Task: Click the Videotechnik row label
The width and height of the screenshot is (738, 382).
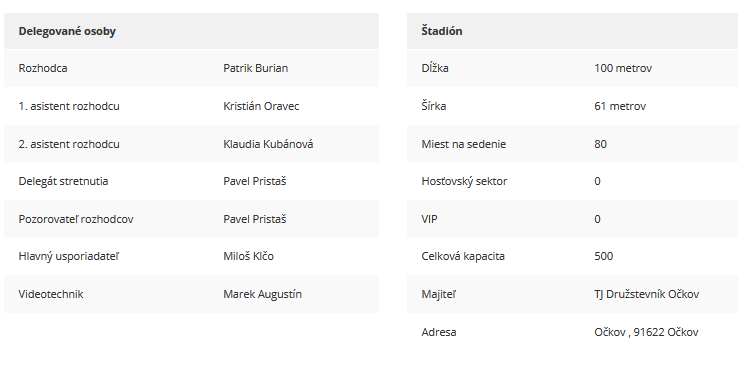Action: tap(51, 294)
